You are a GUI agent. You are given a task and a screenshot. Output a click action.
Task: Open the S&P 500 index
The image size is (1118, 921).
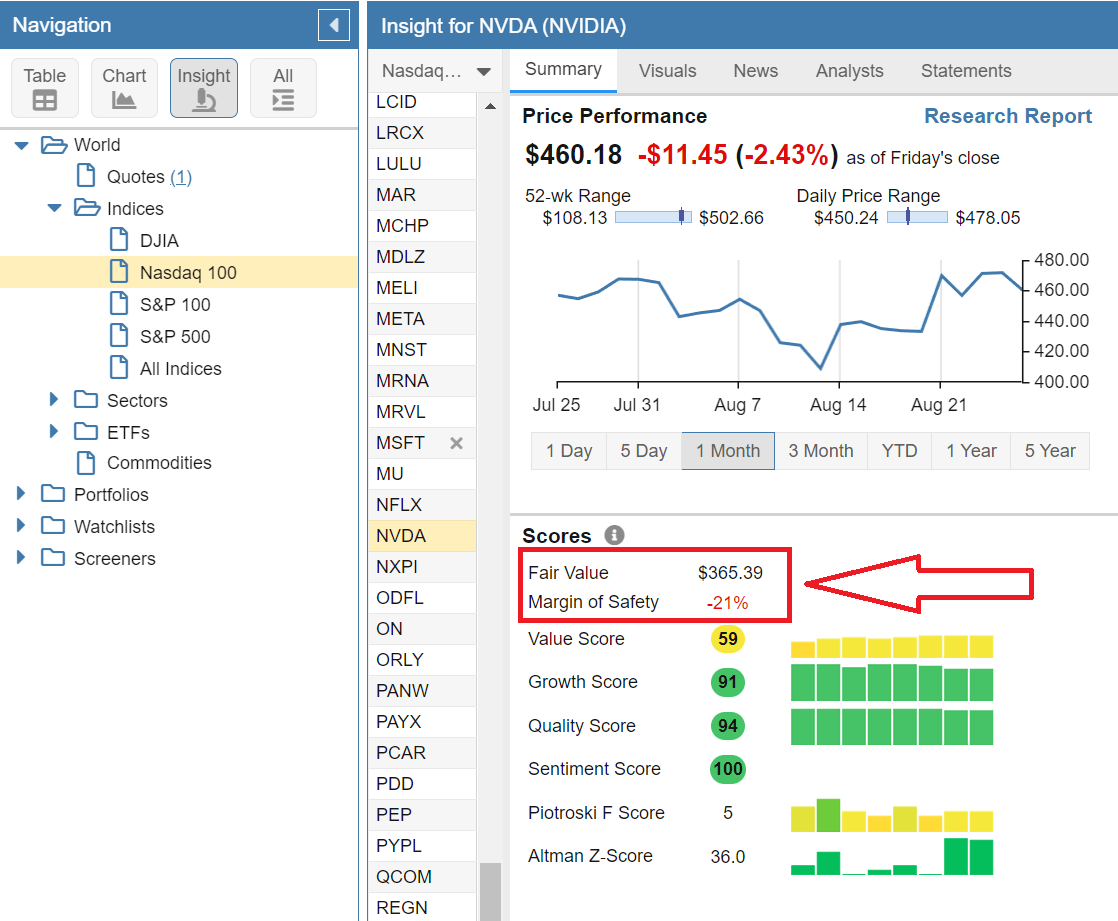pos(175,336)
